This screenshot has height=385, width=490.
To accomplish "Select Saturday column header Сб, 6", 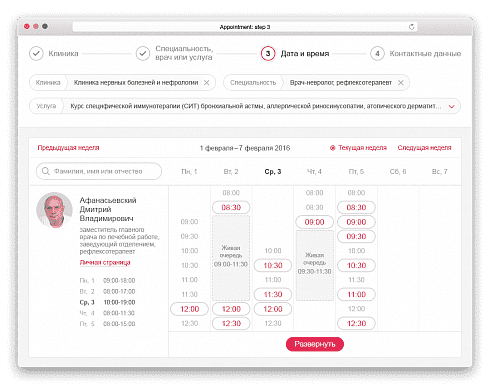I will click(x=398, y=171).
